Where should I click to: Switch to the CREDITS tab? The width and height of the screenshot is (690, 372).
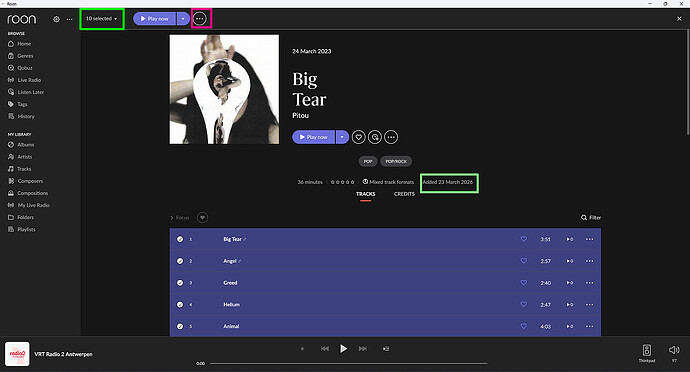[404, 194]
